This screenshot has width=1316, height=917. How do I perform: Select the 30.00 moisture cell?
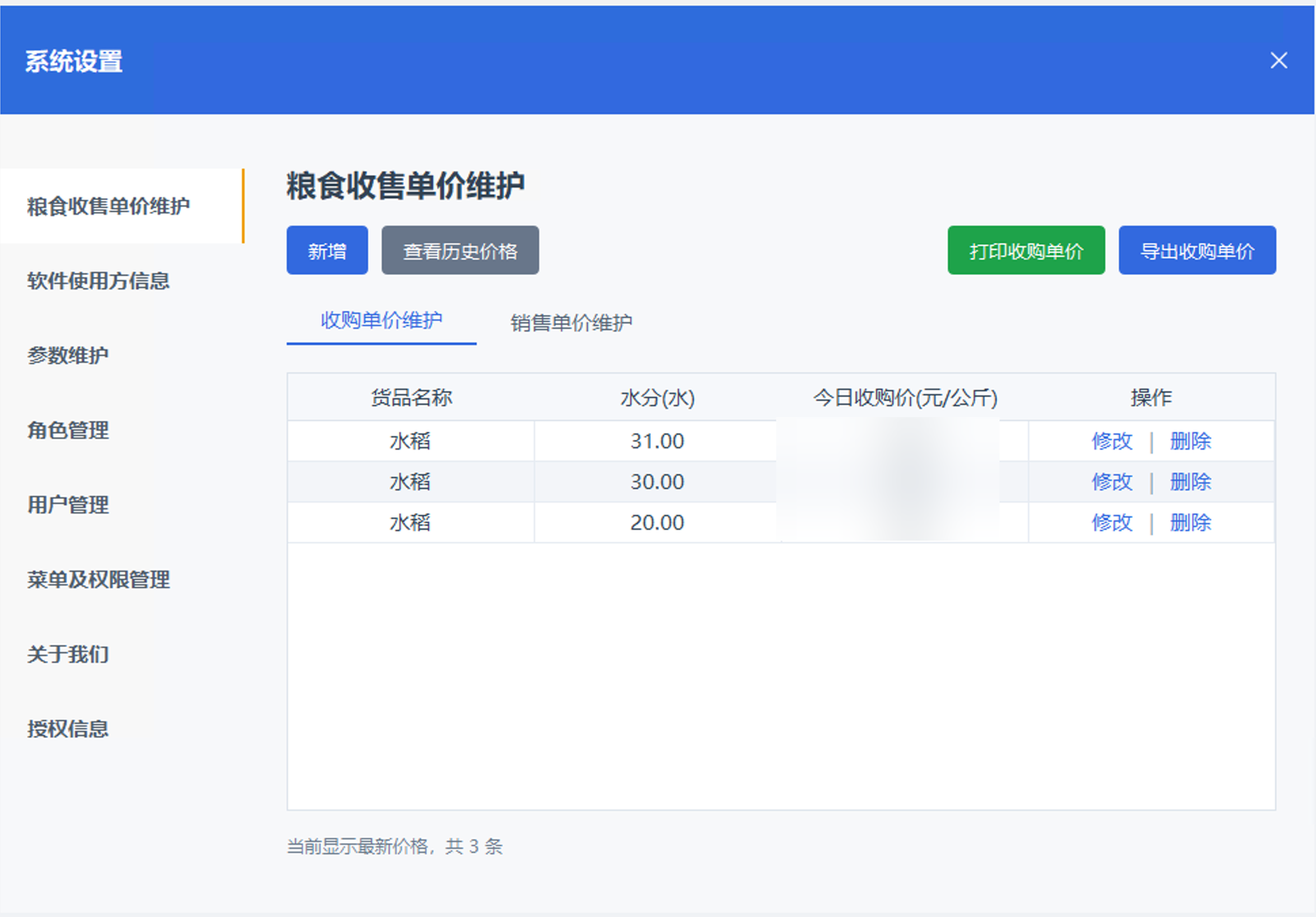[657, 482]
